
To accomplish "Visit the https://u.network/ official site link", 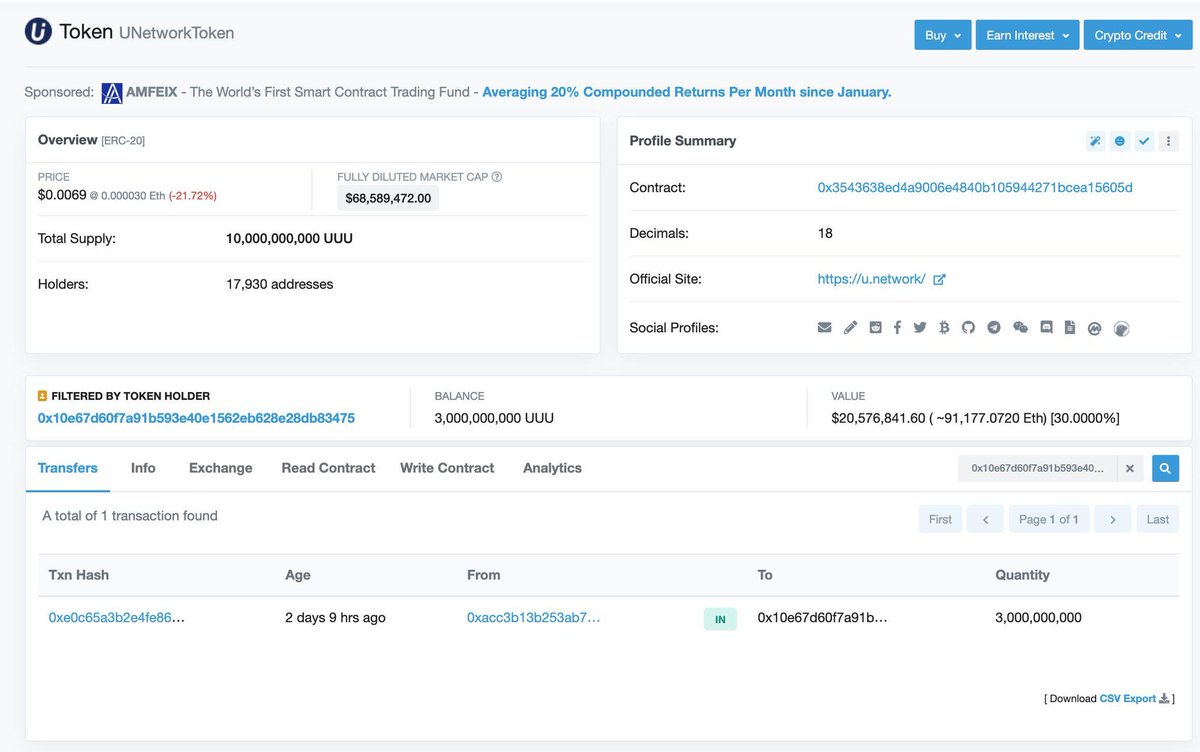I will coord(872,280).
